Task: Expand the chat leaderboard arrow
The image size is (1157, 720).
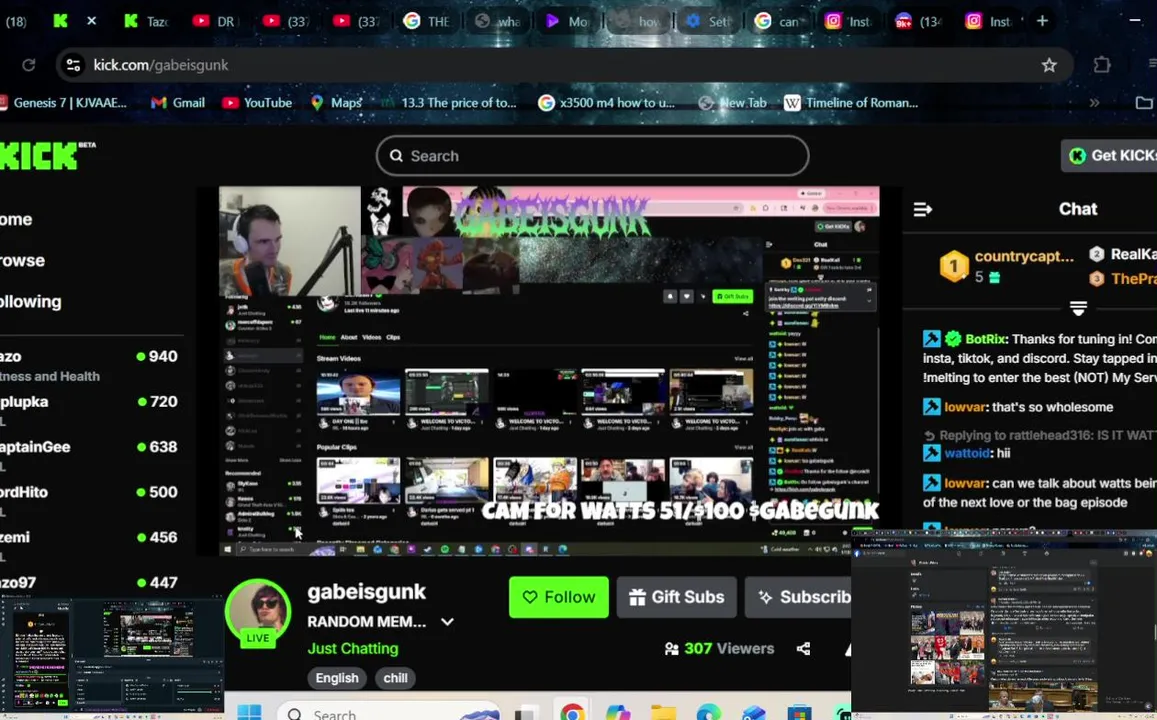Action: (x=1078, y=308)
